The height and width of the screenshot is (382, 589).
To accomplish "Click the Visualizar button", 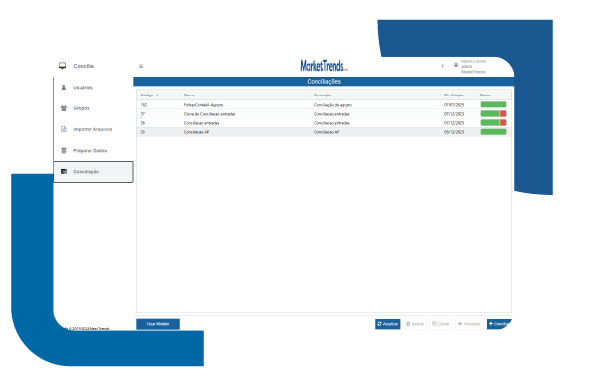I will (470, 324).
